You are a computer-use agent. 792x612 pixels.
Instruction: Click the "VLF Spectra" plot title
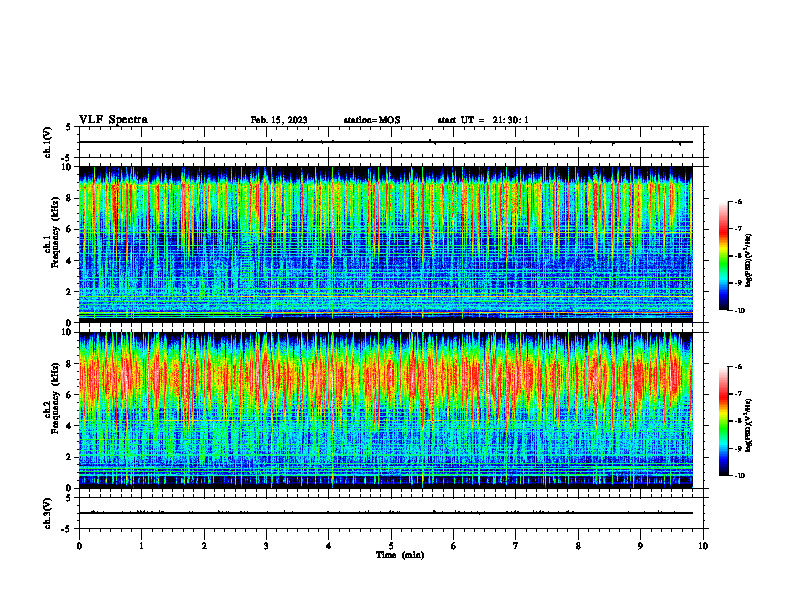pos(113,120)
